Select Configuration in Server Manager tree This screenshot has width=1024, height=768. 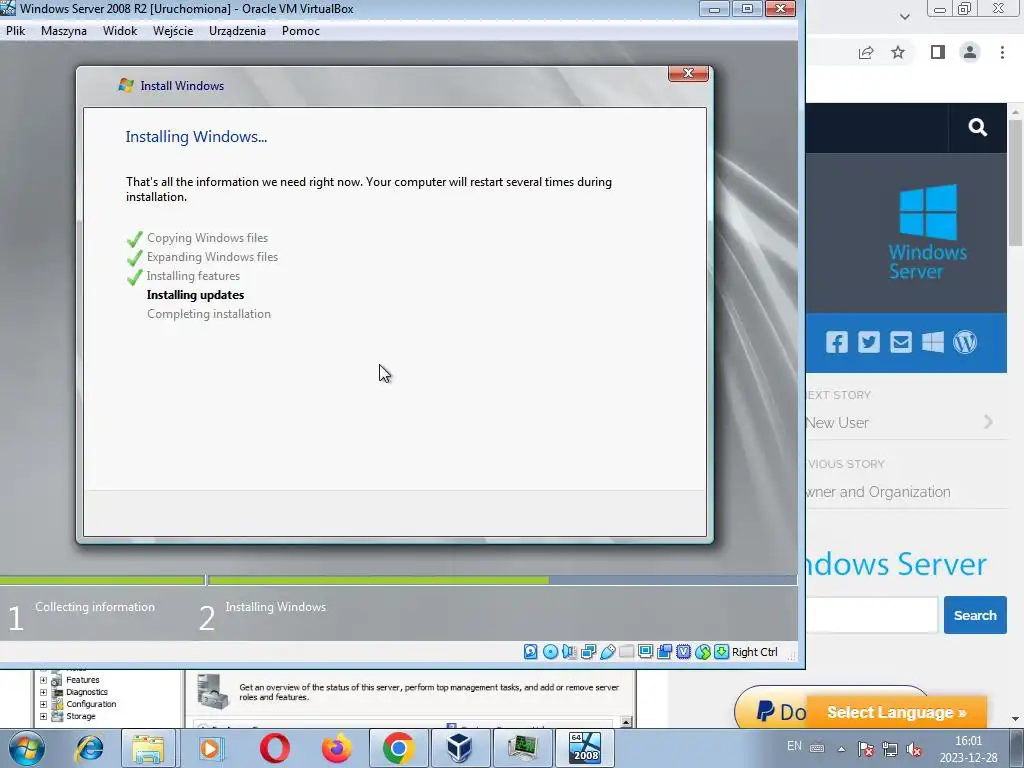tap(91, 704)
